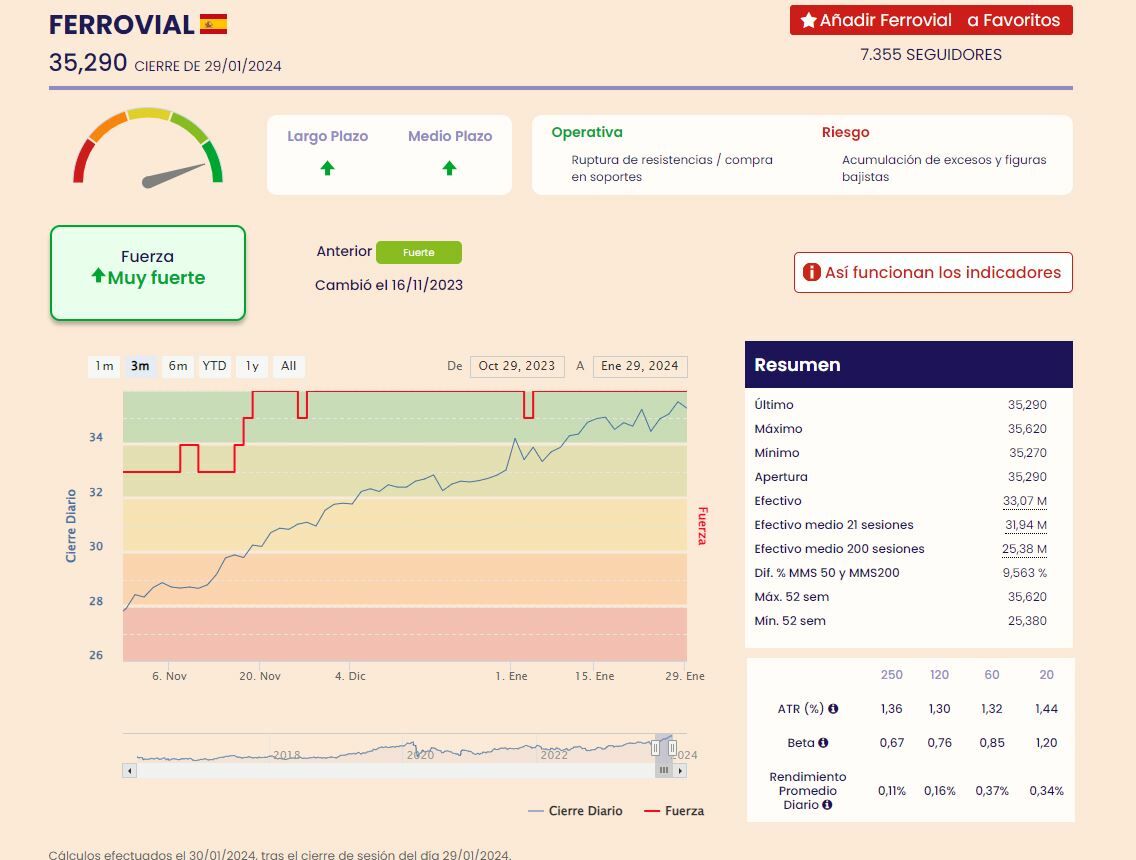Click the 2018 marker in the chart navigator
1136x860 pixels.
(286, 755)
